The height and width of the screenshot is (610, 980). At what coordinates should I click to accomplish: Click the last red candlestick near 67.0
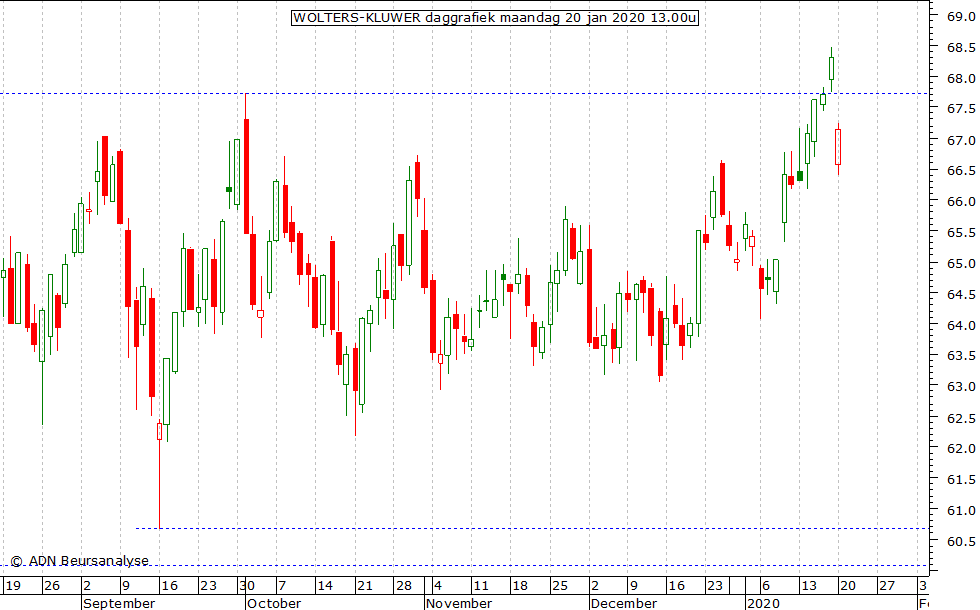(838, 147)
